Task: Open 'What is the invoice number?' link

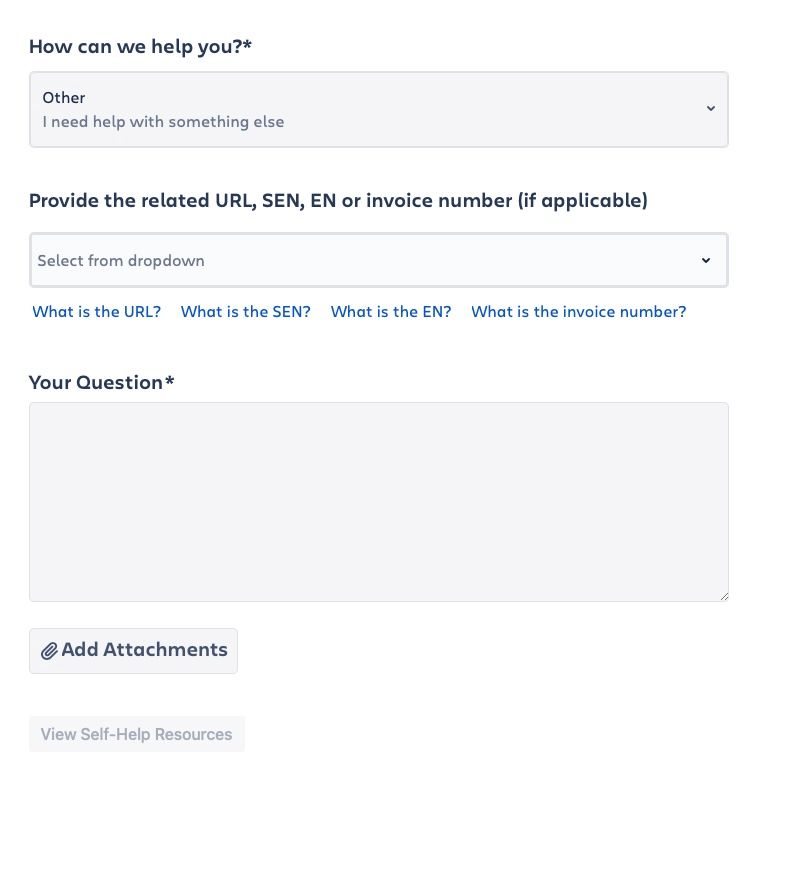Action: (x=579, y=312)
